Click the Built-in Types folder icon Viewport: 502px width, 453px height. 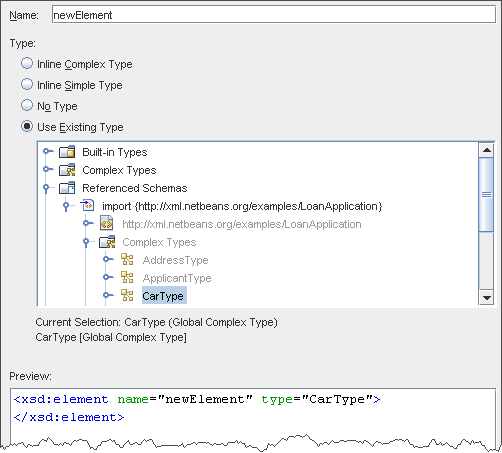pos(67,152)
